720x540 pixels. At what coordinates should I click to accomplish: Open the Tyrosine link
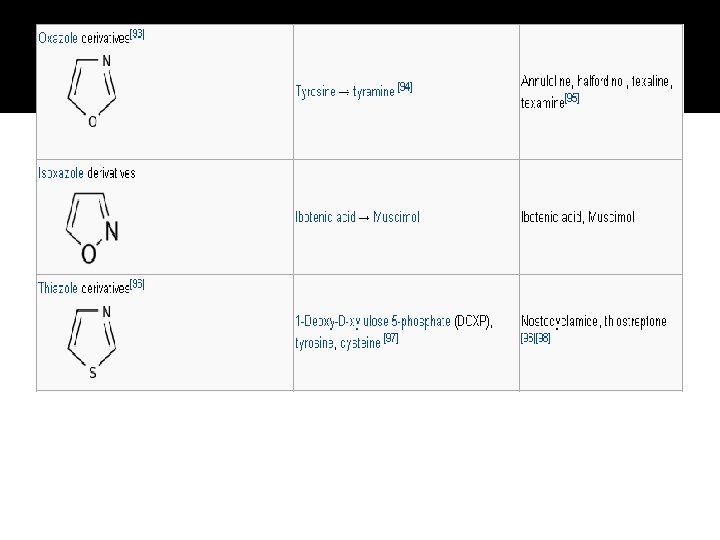(315, 91)
